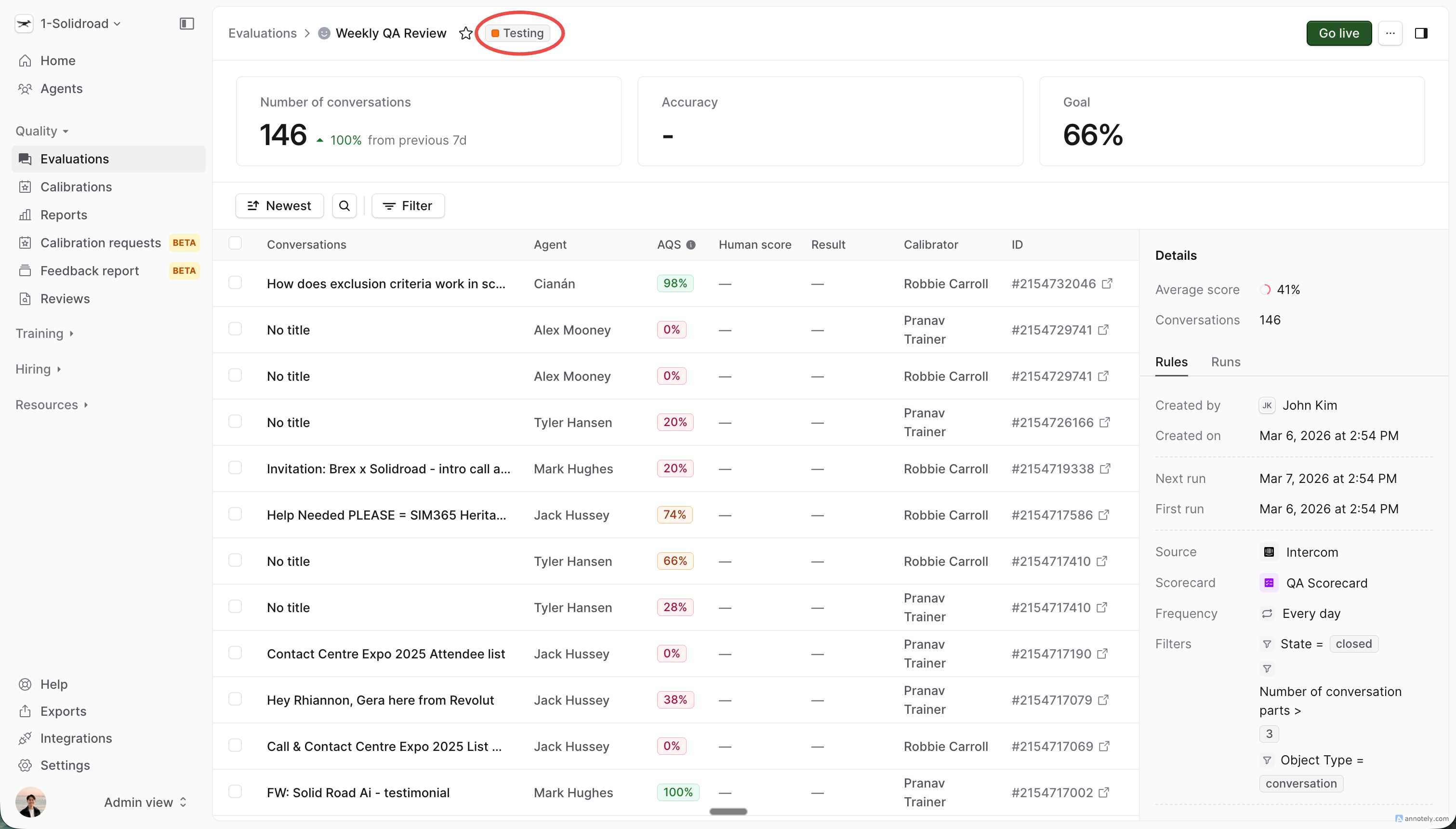Open the Admin view switcher
1456x829 pixels.
pos(145,802)
